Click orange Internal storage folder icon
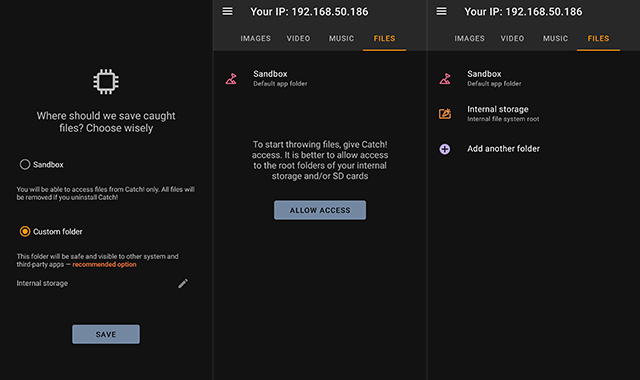Viewport: 640px width, 380px height. [445, 113]
